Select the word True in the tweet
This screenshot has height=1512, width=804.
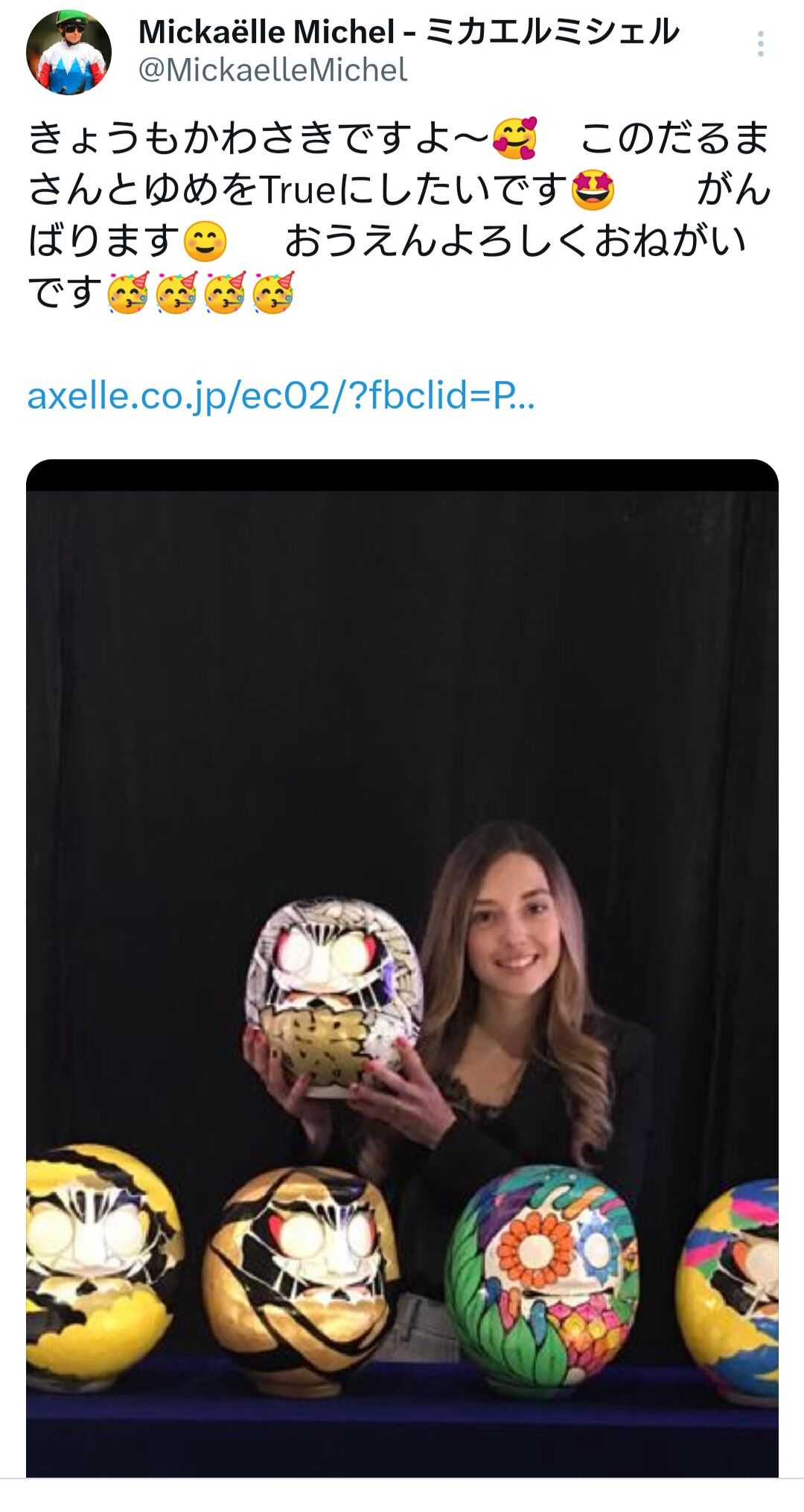[x=299, y=190]
